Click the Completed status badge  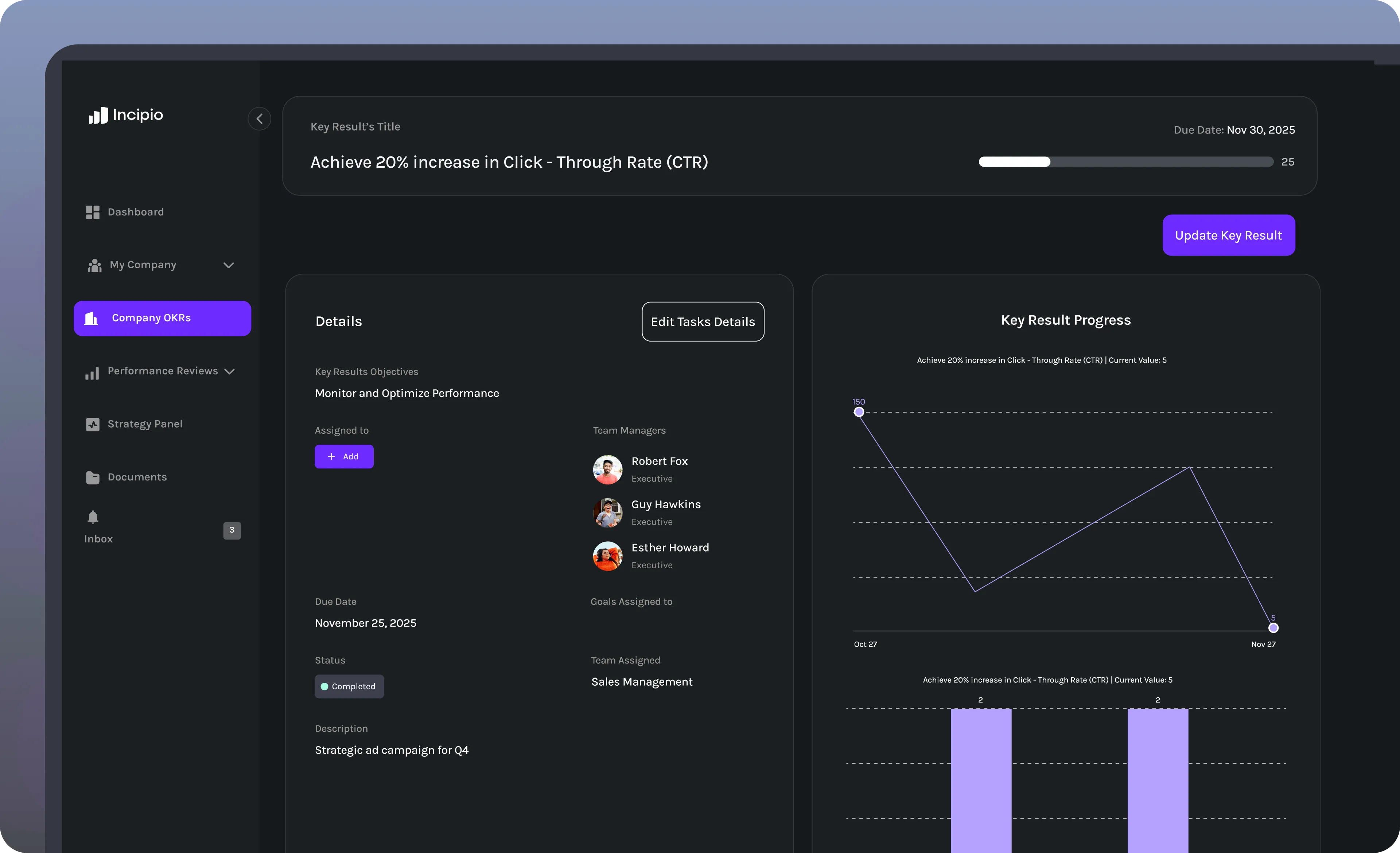(349, 686)
